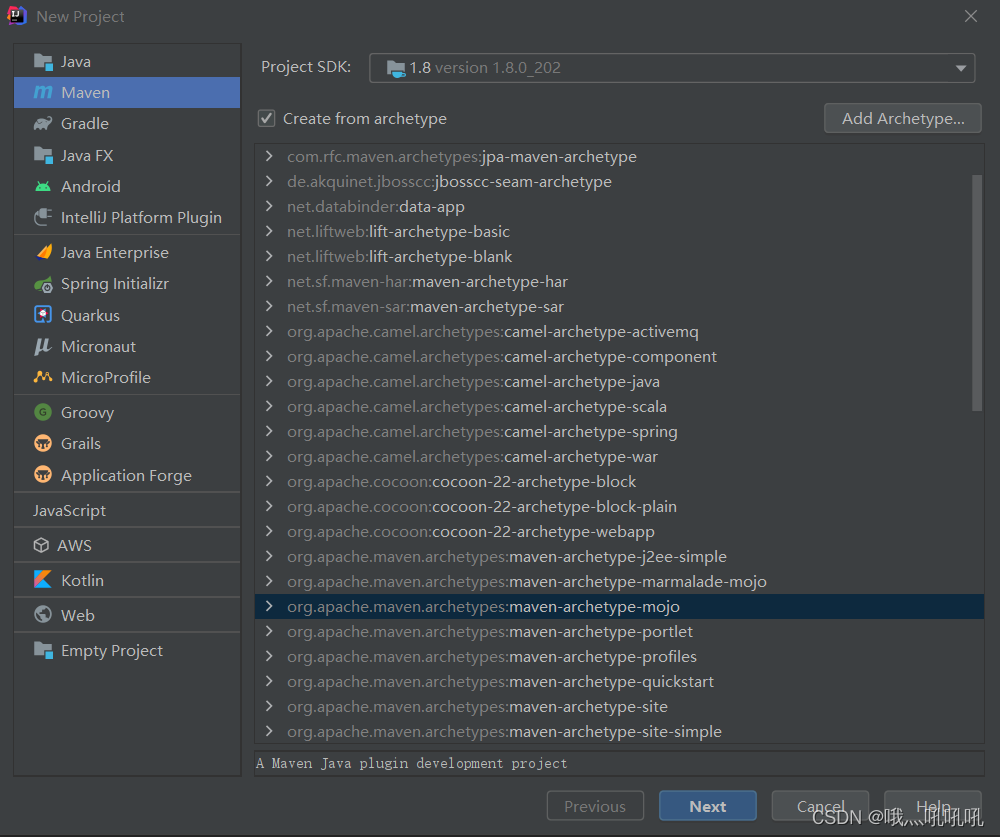The height and width of the screenshot is (837, 1000).
Task: Select maven-archetype-profiles row
Action: tap(619, 656)
